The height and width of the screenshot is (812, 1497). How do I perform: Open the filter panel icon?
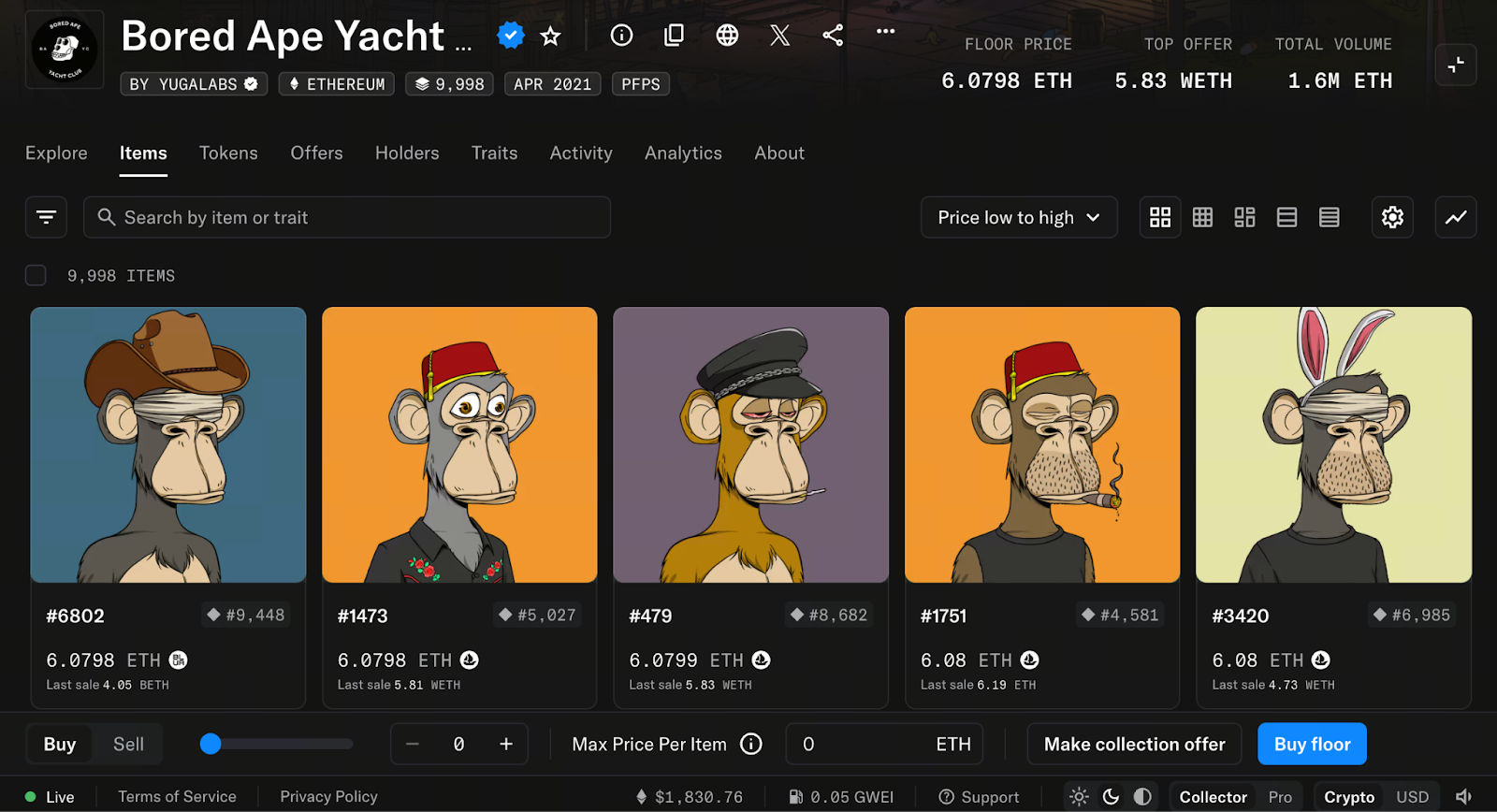point(46,217)
